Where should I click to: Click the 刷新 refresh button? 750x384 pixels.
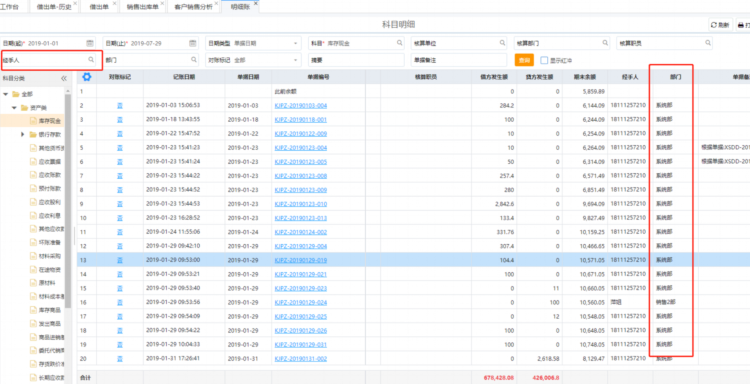pos(721,25)
